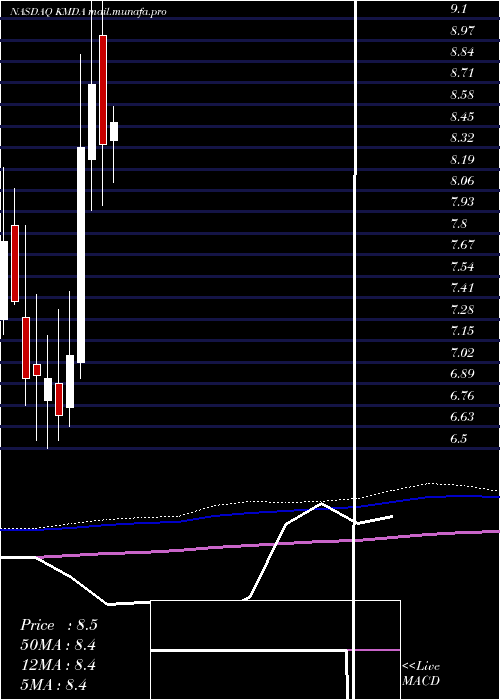This screenshot has width=500, height=700.
Task: Click the 9.1 price axis label
Action: 458,9
